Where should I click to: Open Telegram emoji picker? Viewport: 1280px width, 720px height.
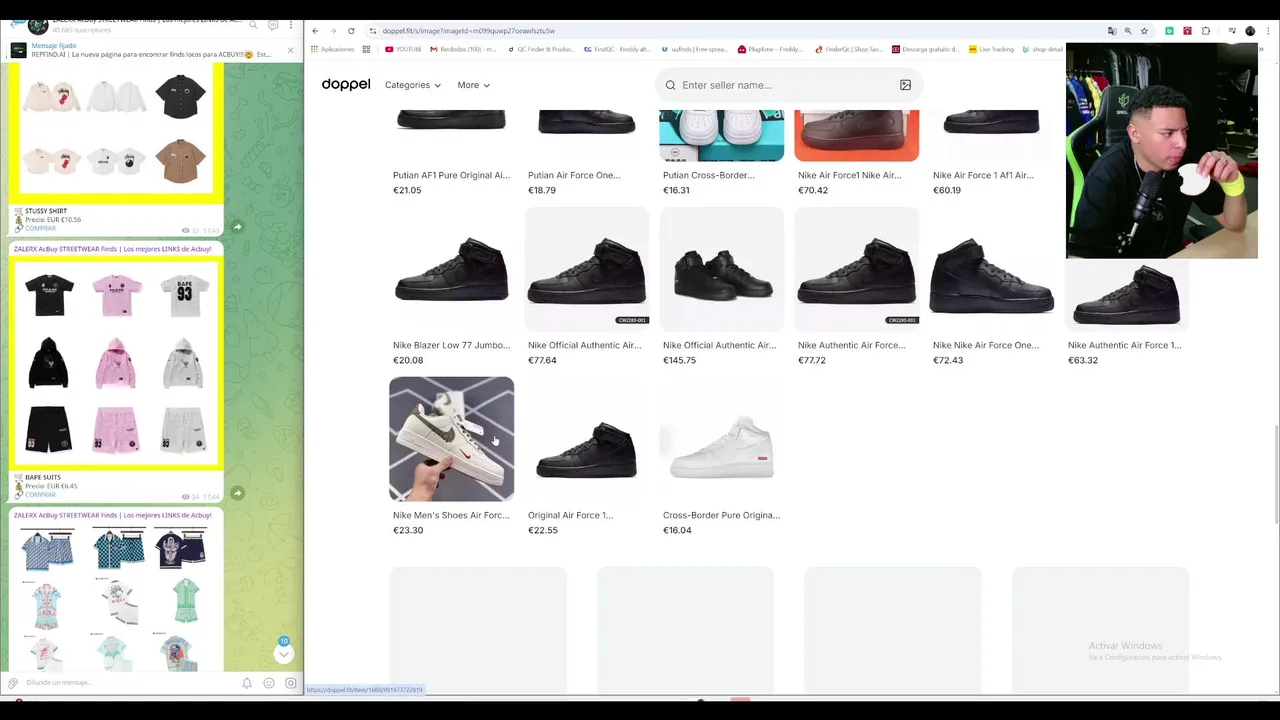click(269, 683)
